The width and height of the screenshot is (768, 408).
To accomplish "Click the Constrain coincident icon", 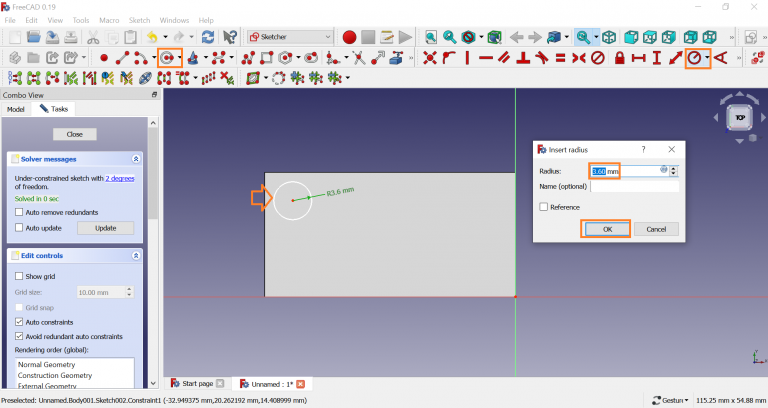I will (x=430, y=58).
